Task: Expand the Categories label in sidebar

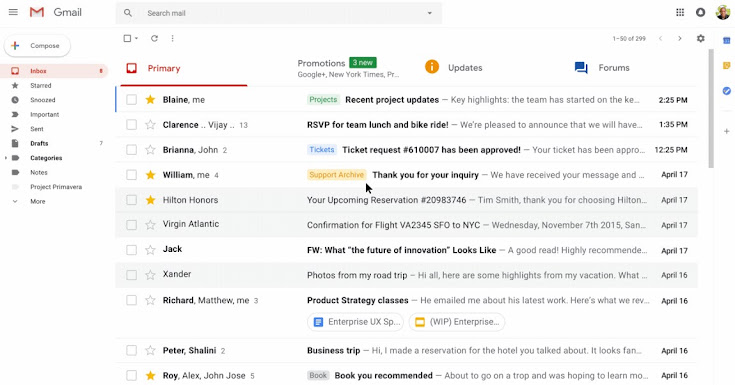Action: tap(6, 158)
